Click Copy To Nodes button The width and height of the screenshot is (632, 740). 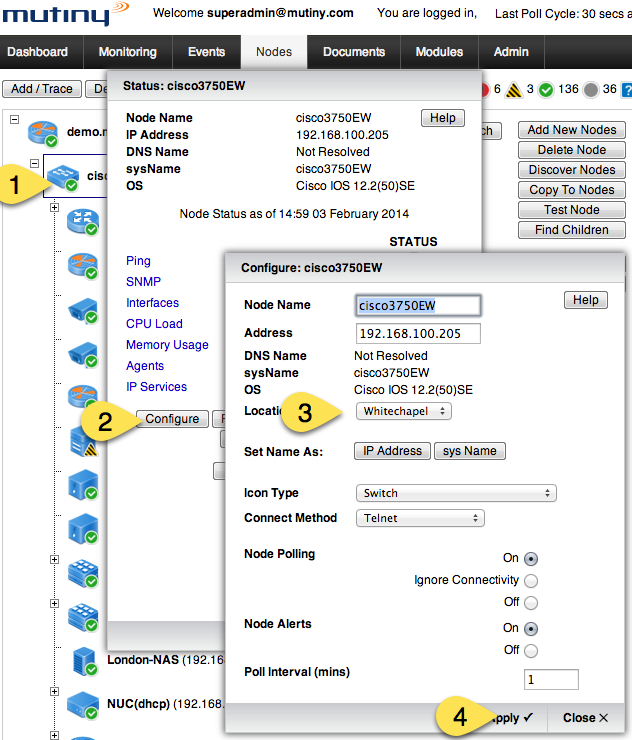(x=572, y=190)
